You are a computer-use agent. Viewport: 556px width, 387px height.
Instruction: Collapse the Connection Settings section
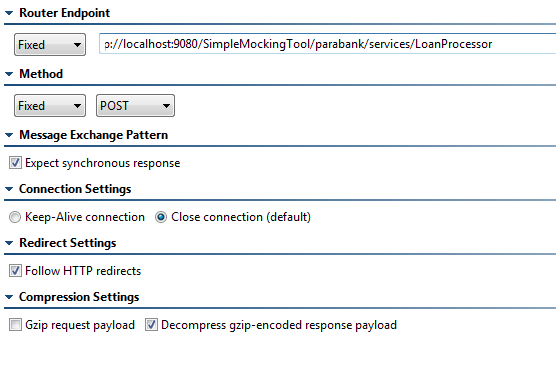9,189
